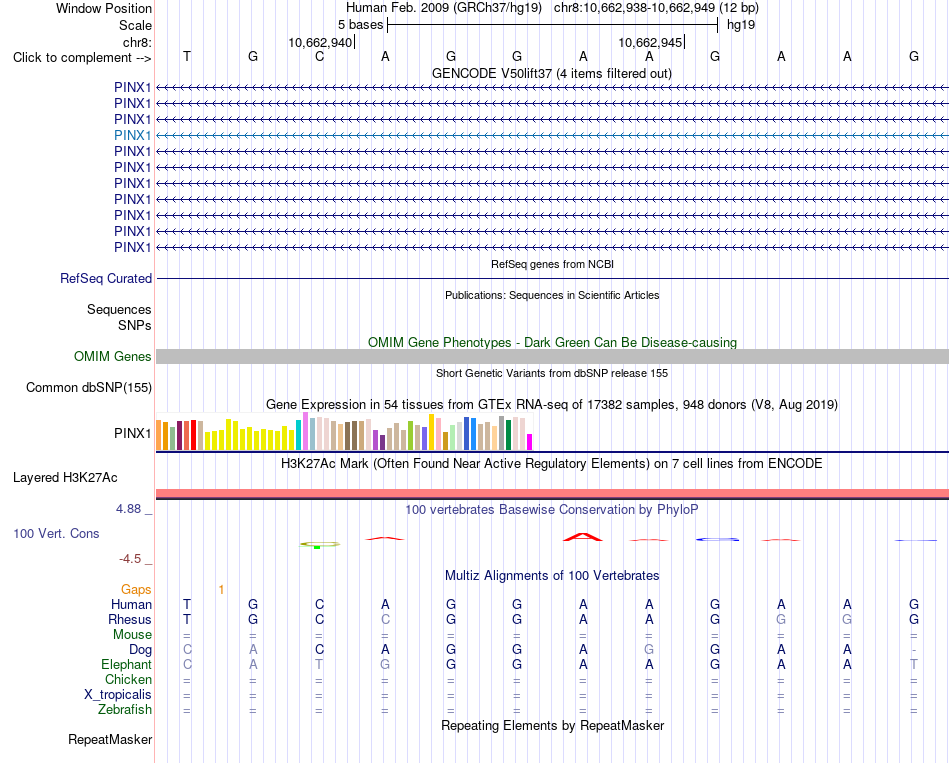Click 'Repeating Elements by RepeatMasker' title

click(552, 725)
